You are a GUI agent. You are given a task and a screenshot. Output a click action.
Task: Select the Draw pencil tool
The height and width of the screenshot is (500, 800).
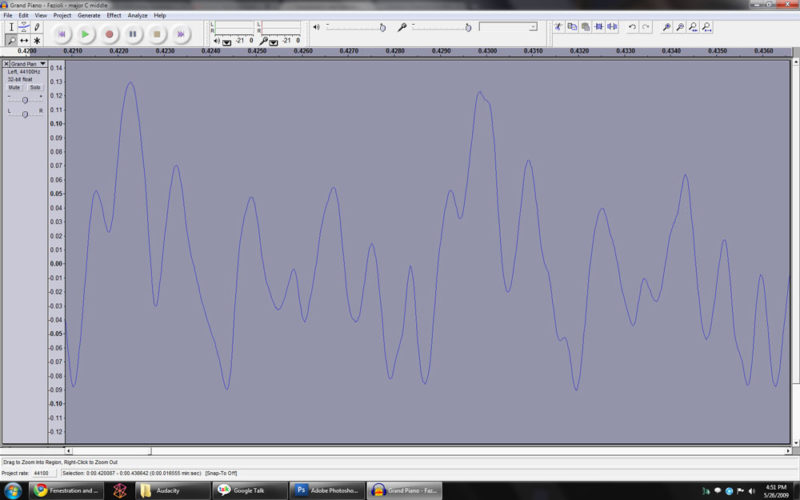point(37,28)
